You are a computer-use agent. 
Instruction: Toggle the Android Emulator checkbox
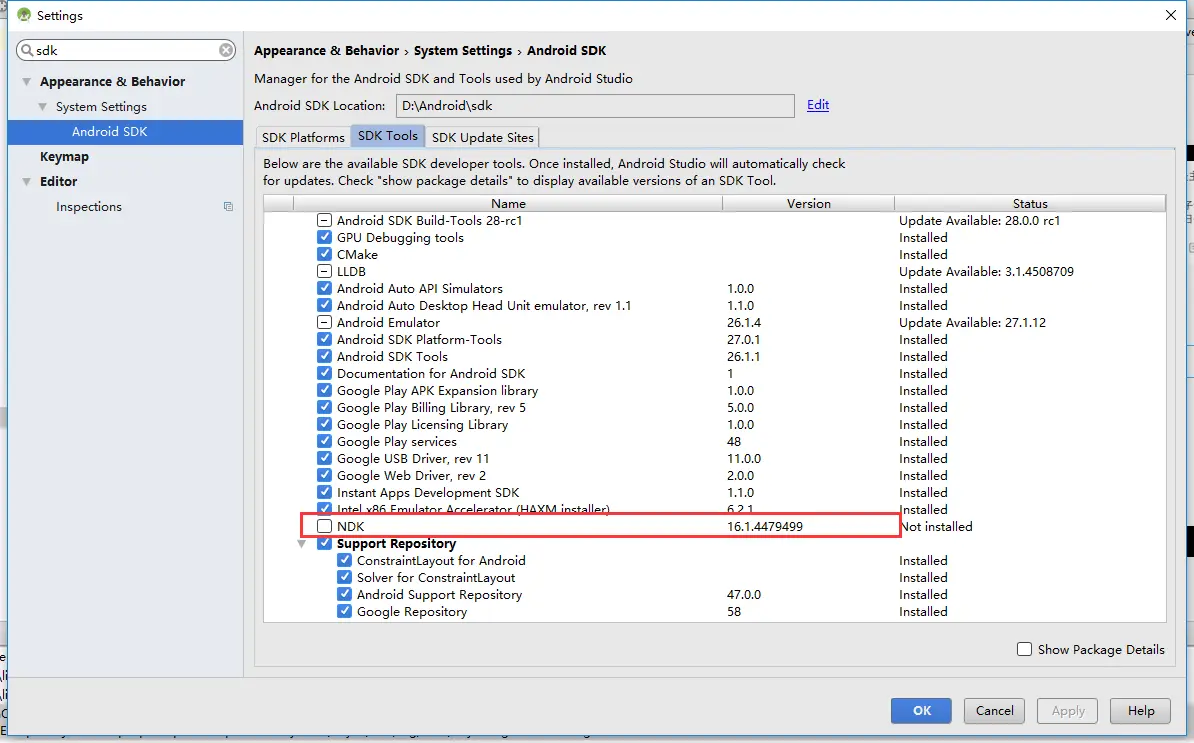pyautogui.click(x=324, y=322)
